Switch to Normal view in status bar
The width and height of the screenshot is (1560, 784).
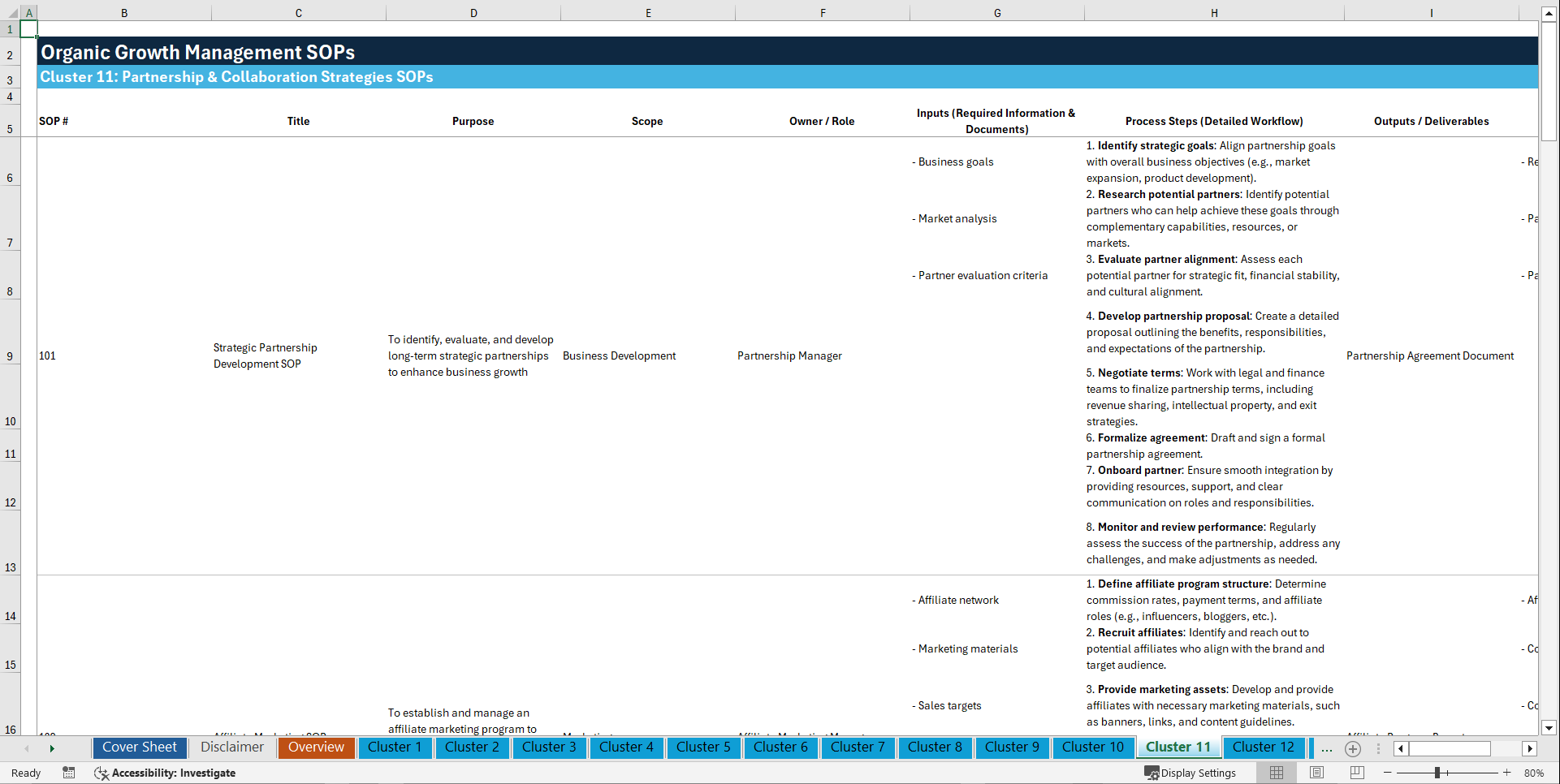1276,773
